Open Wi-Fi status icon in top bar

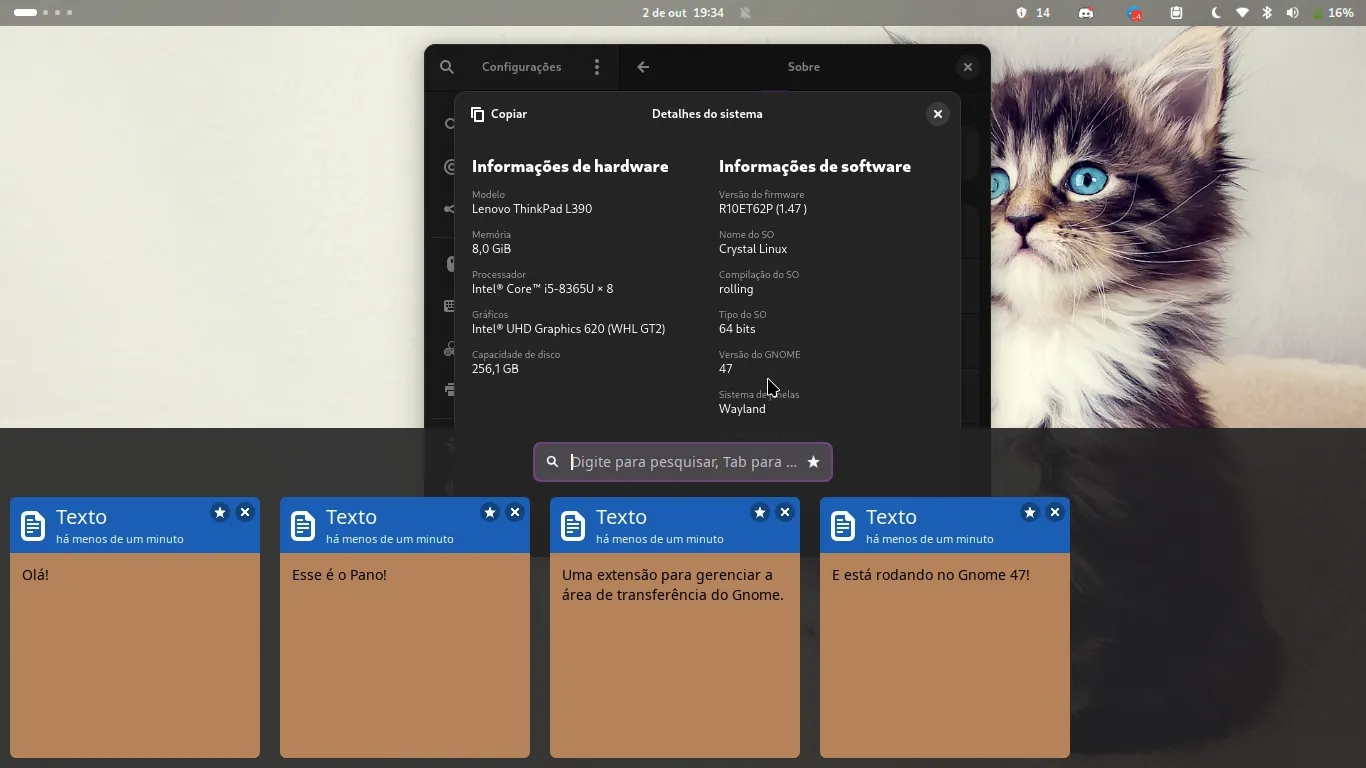[1242, 13]
